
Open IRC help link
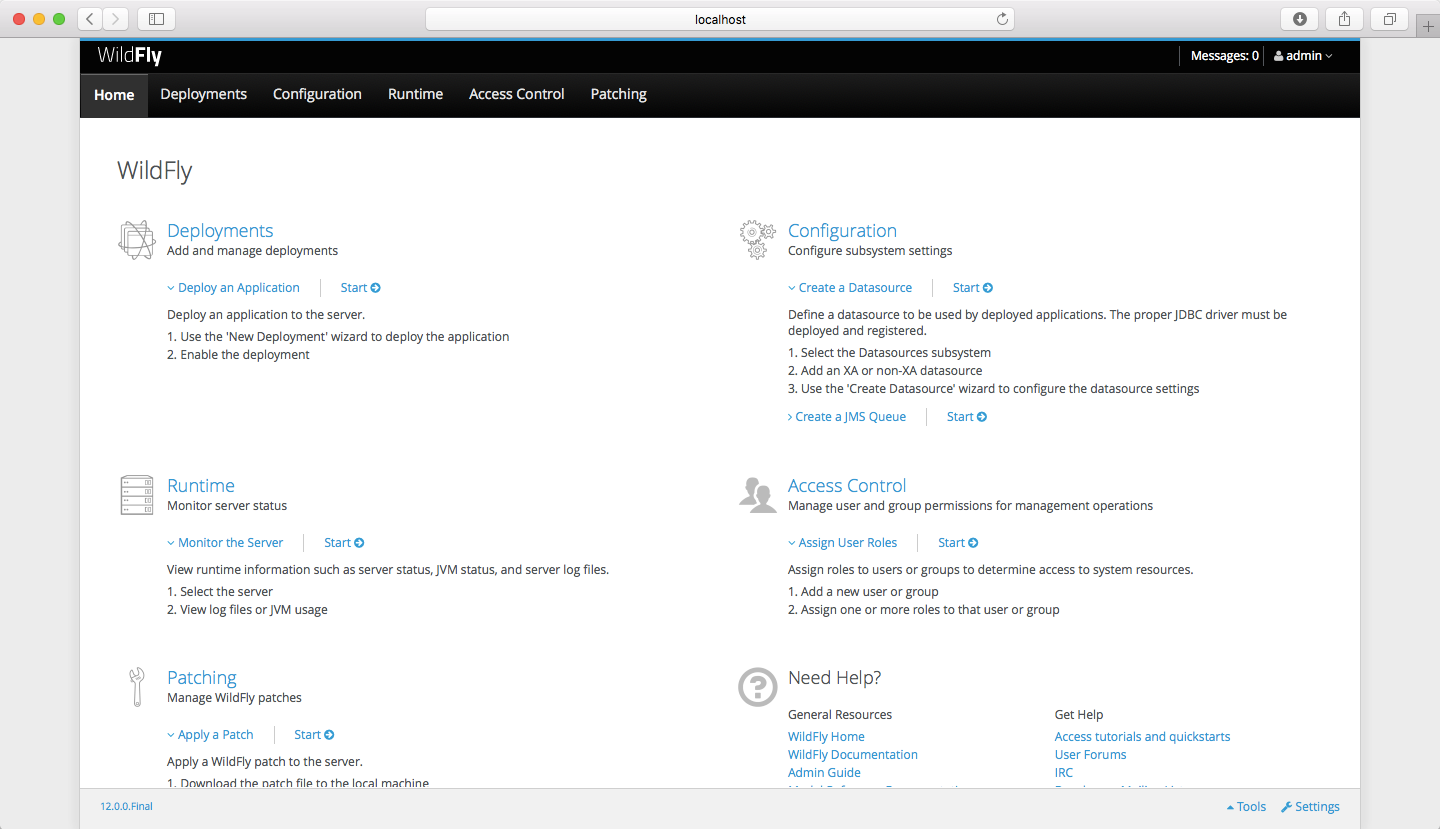1064,773
